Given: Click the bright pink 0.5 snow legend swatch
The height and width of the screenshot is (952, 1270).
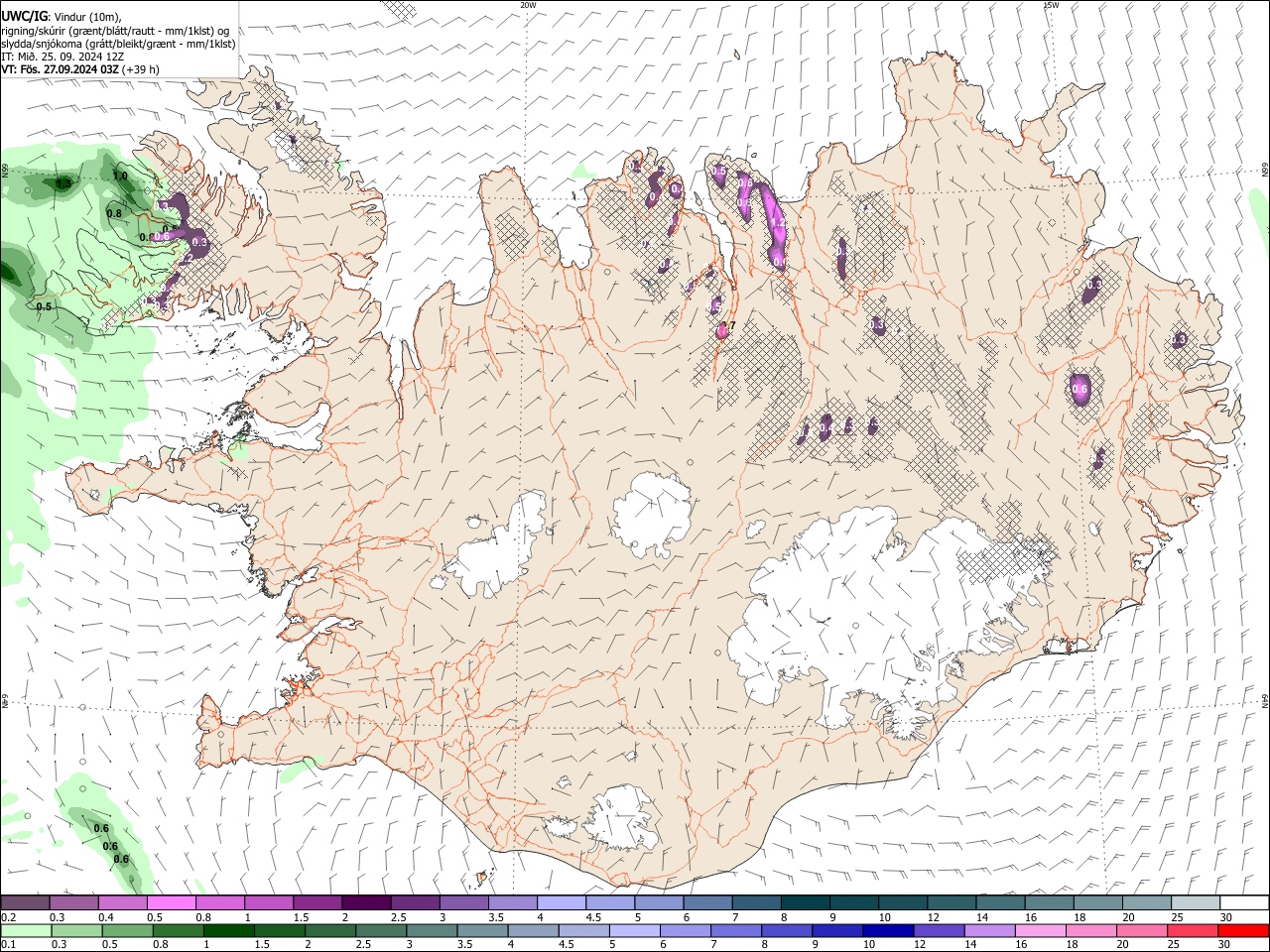Looking at the screenshot, I should click(x=171, y=902).
